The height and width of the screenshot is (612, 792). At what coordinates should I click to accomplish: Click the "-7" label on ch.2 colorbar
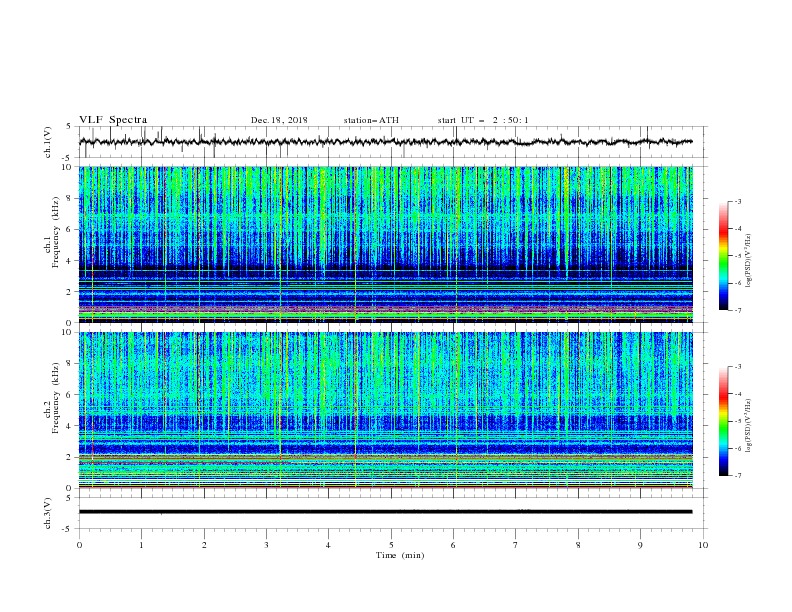tap(738, 476)
